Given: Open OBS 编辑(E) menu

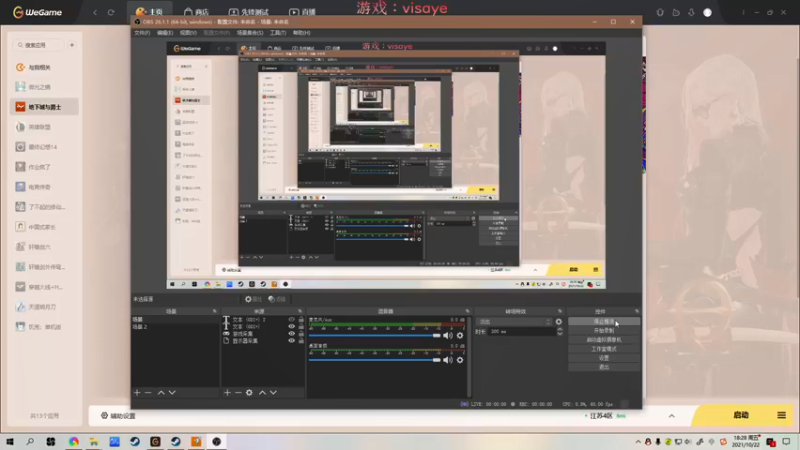Looking at the screenshot, I should point(165,33).
